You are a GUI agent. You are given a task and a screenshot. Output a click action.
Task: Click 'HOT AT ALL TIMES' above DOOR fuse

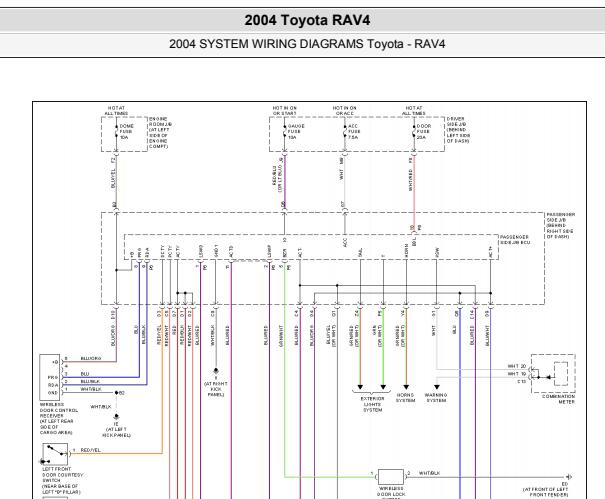[x=414, y=111]
